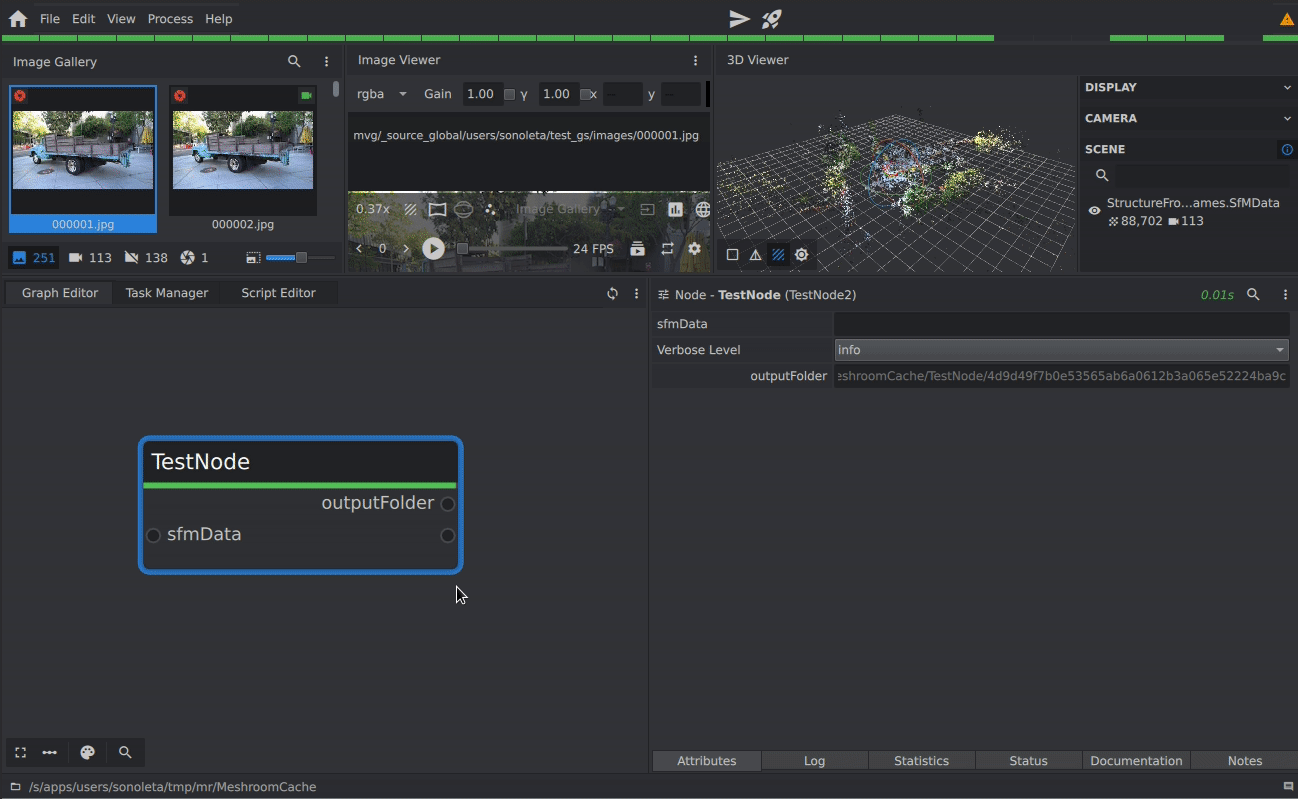This screenshot has width=1298, height=799.
Task: Click the paper plane submit icon
Action: click(x=739, y=19)
